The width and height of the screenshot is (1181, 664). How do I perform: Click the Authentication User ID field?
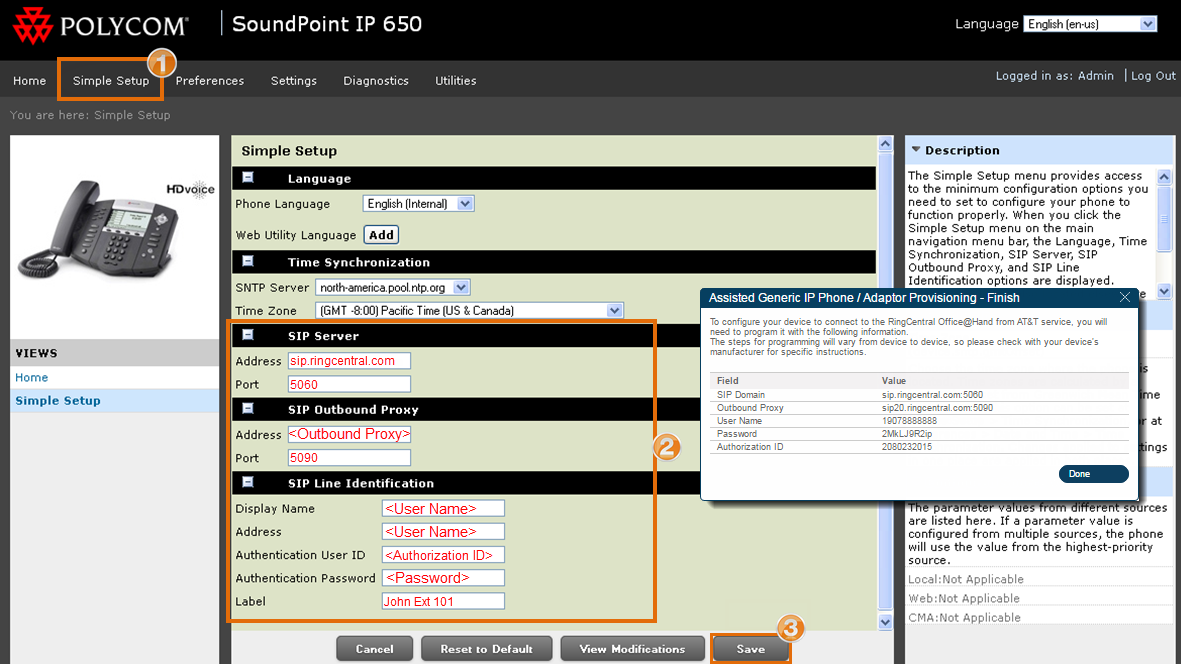pyautogui.click(x=443, y=555)
